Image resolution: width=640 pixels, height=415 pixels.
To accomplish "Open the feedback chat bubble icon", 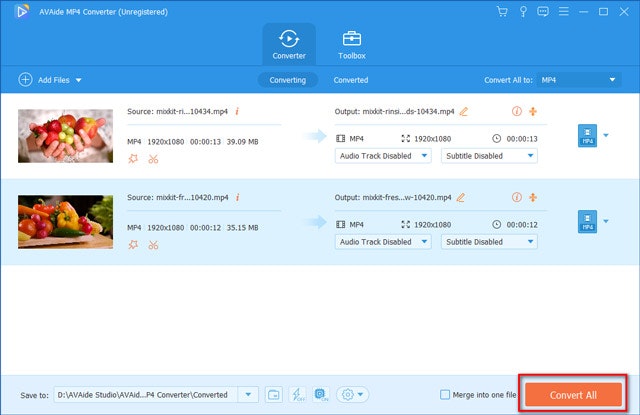I will [543, 11].
